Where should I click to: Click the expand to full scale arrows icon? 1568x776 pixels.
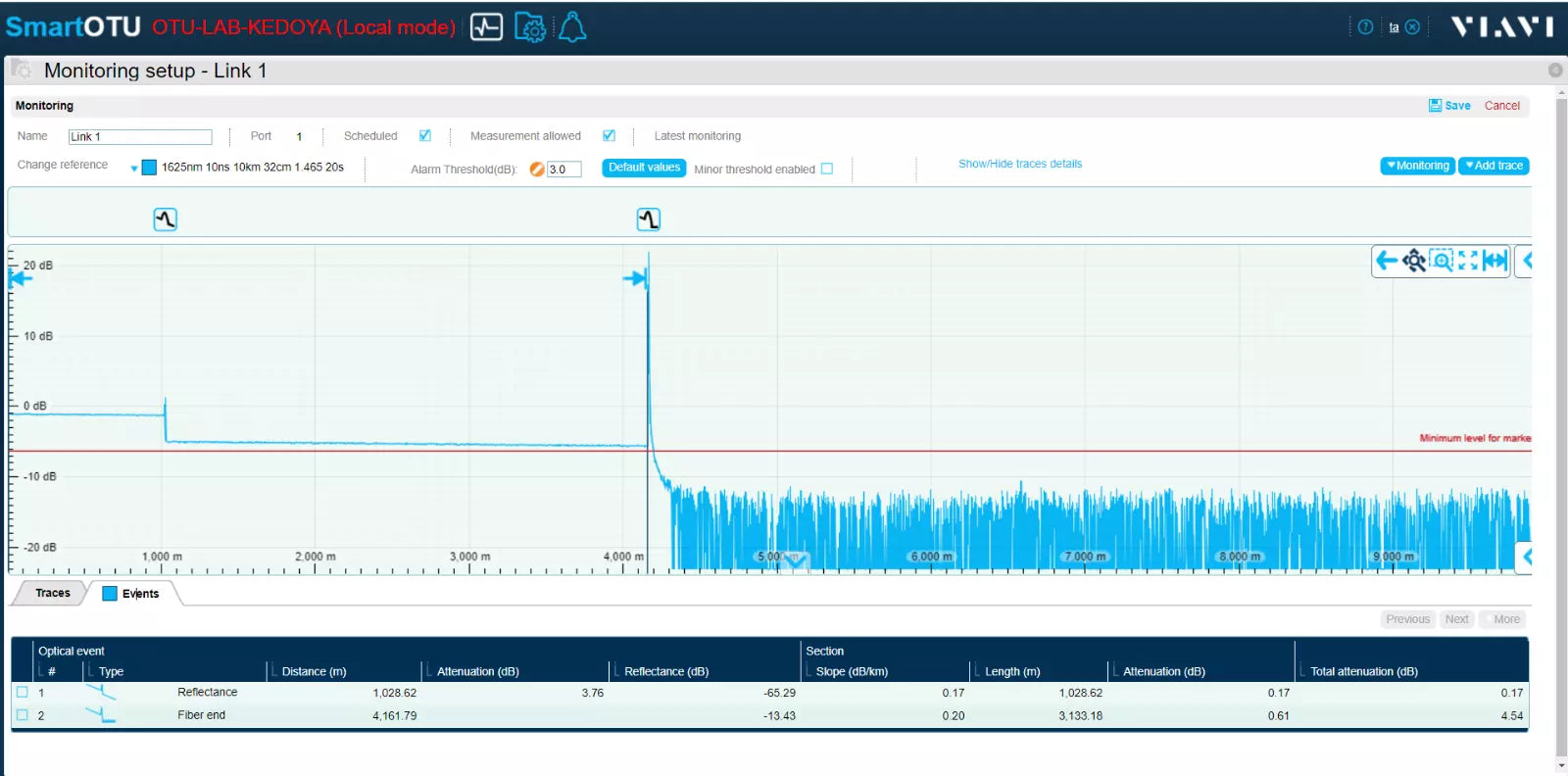[1468, 261]
